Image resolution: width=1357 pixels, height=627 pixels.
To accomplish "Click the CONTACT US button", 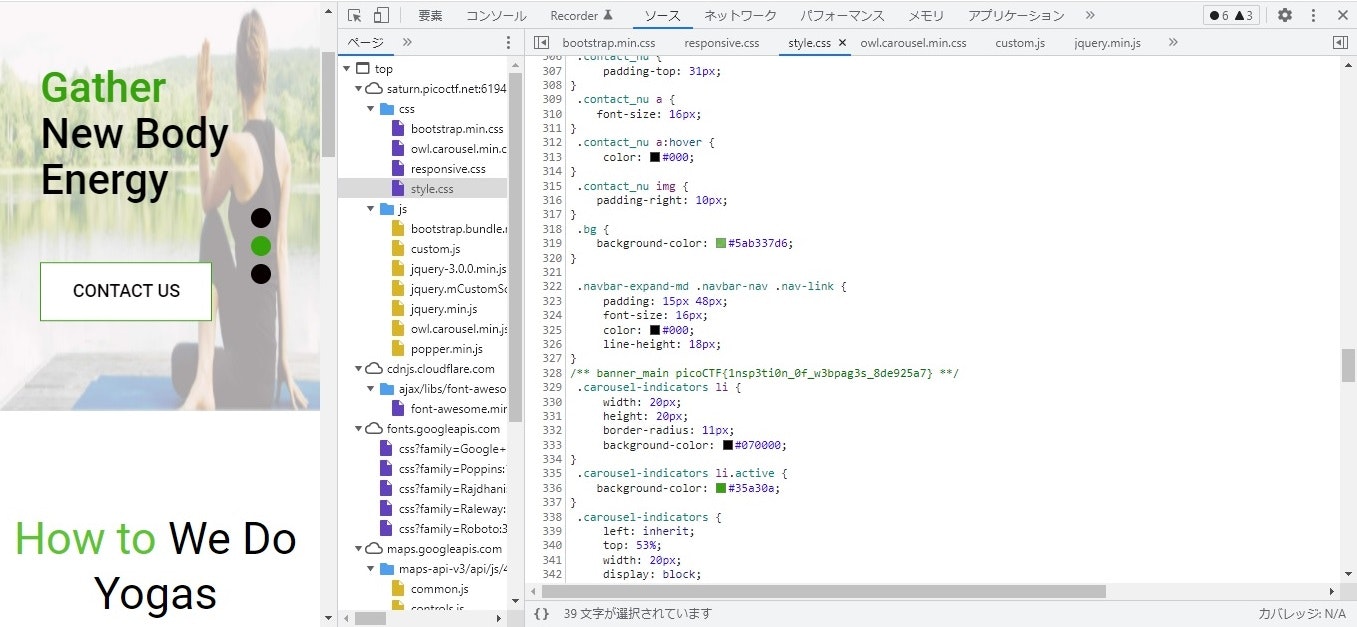I will [126, 291].
